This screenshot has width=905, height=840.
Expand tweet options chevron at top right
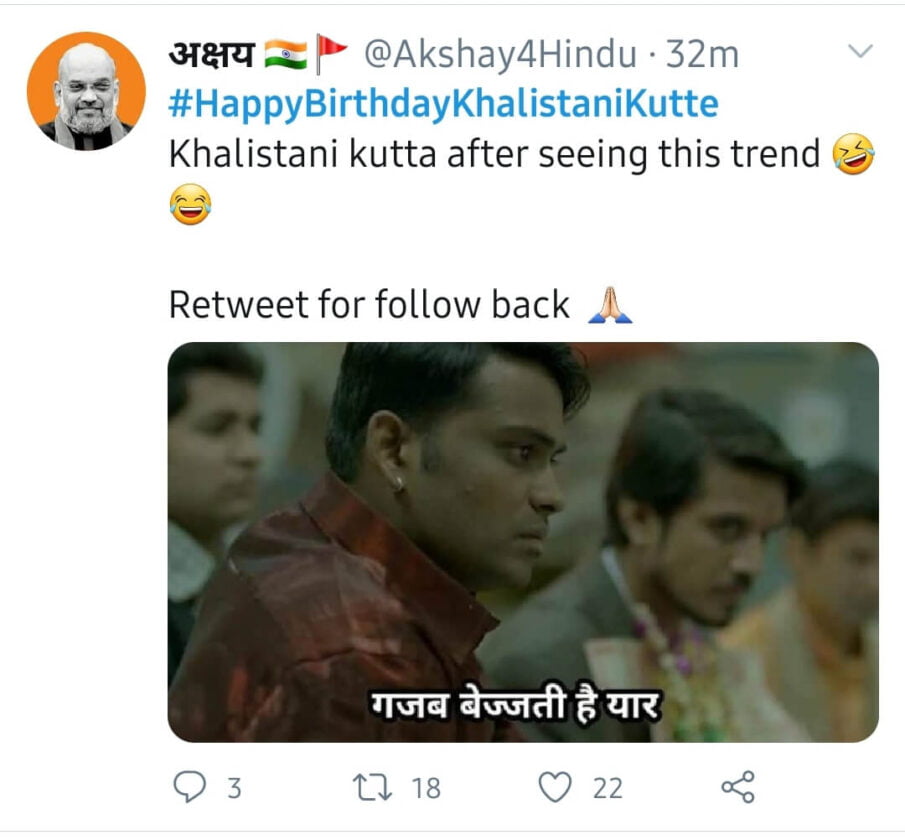(x=860, y=52)
